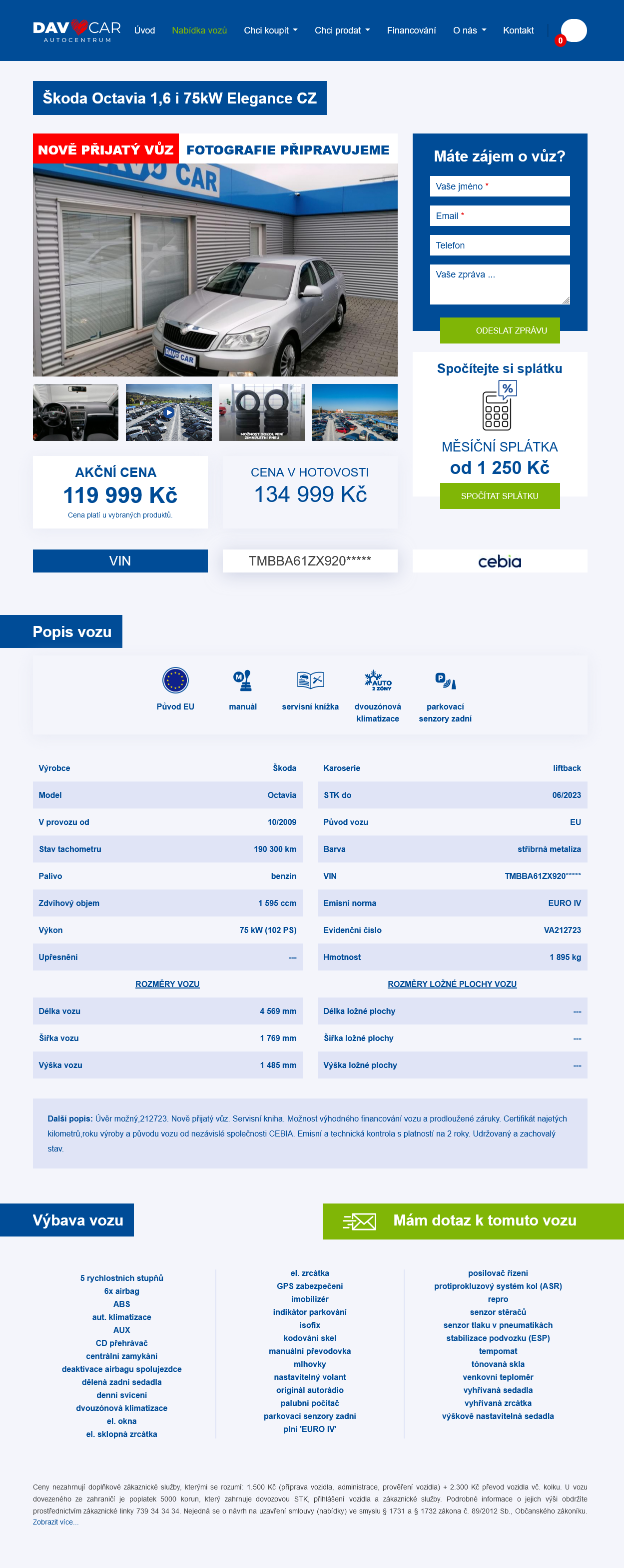The width and height of the screenshot is (624, 1568).
Task: Click the equipment item GPS zabezpečení
Action: 310,1286
